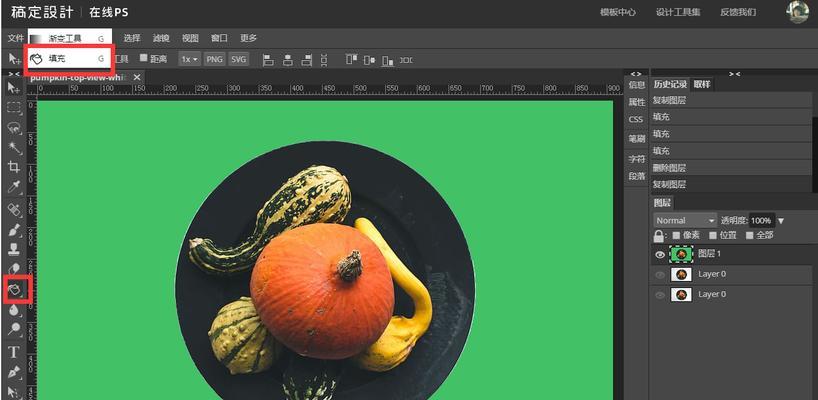Collapse the left toolbox with >< arrows
The image size is (818, 400).
[x=14, y=74]
